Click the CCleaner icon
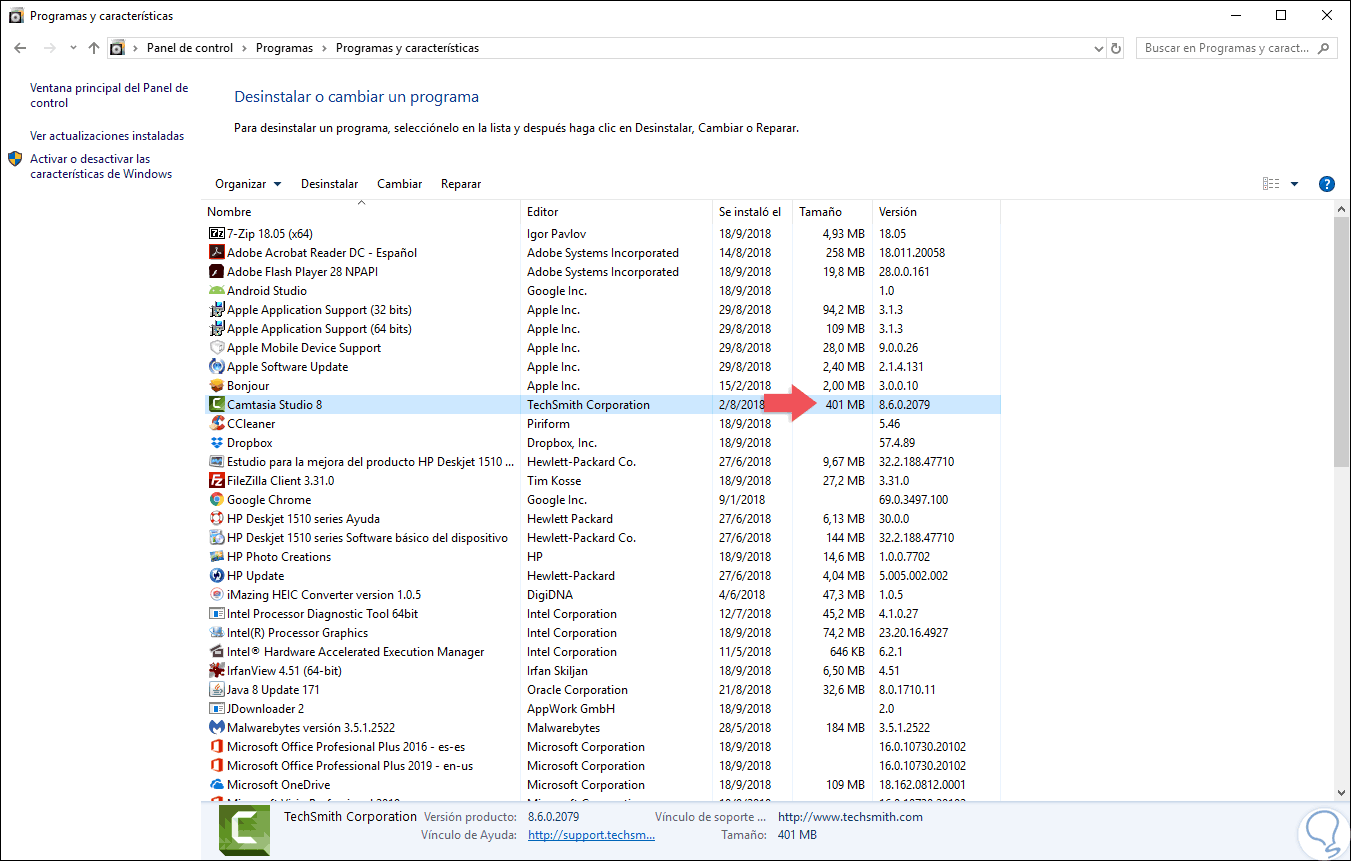Viewport: 1351px width, 861px height. tap(216, 424)
